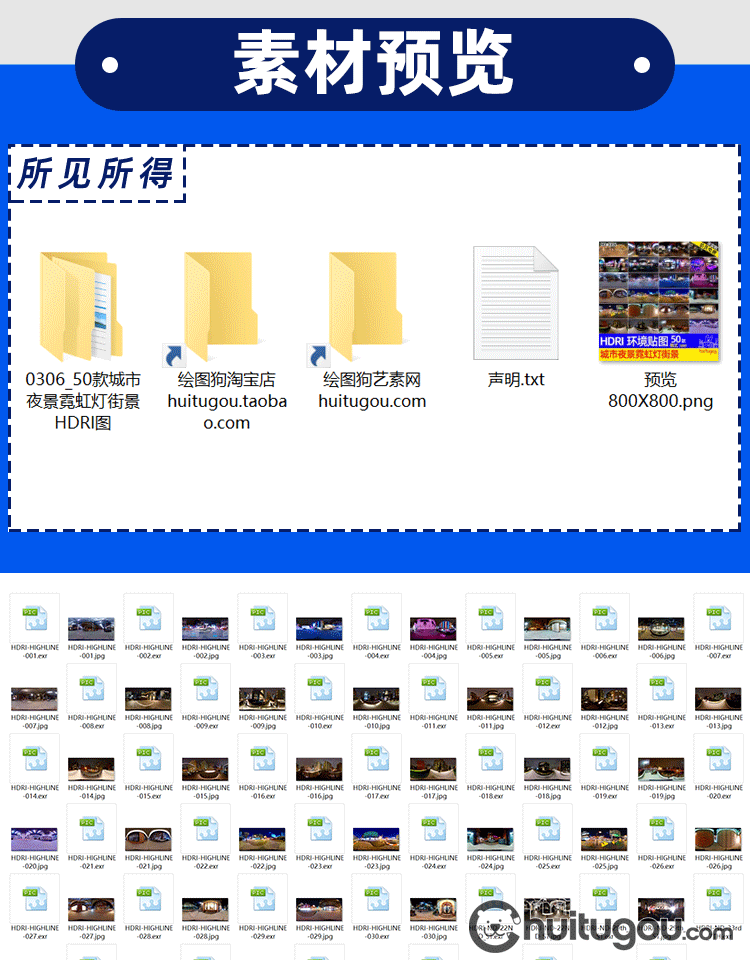The width and height of the screenshot is (750, 960).
Task: Open the HDRI-HIGHLINE-005.jpg thumbnail
Action: 547,629
